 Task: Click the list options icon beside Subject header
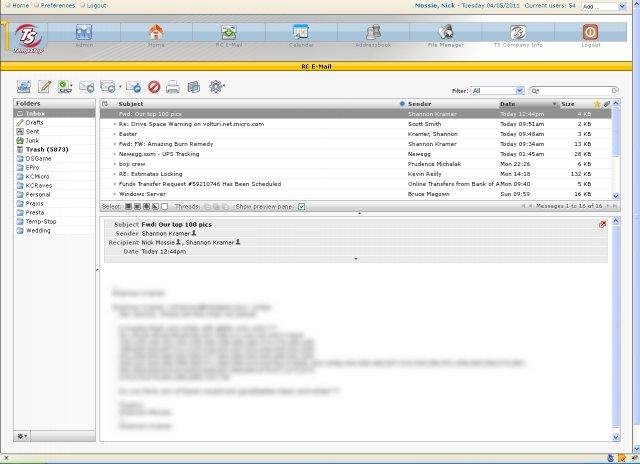pos(105,104)
